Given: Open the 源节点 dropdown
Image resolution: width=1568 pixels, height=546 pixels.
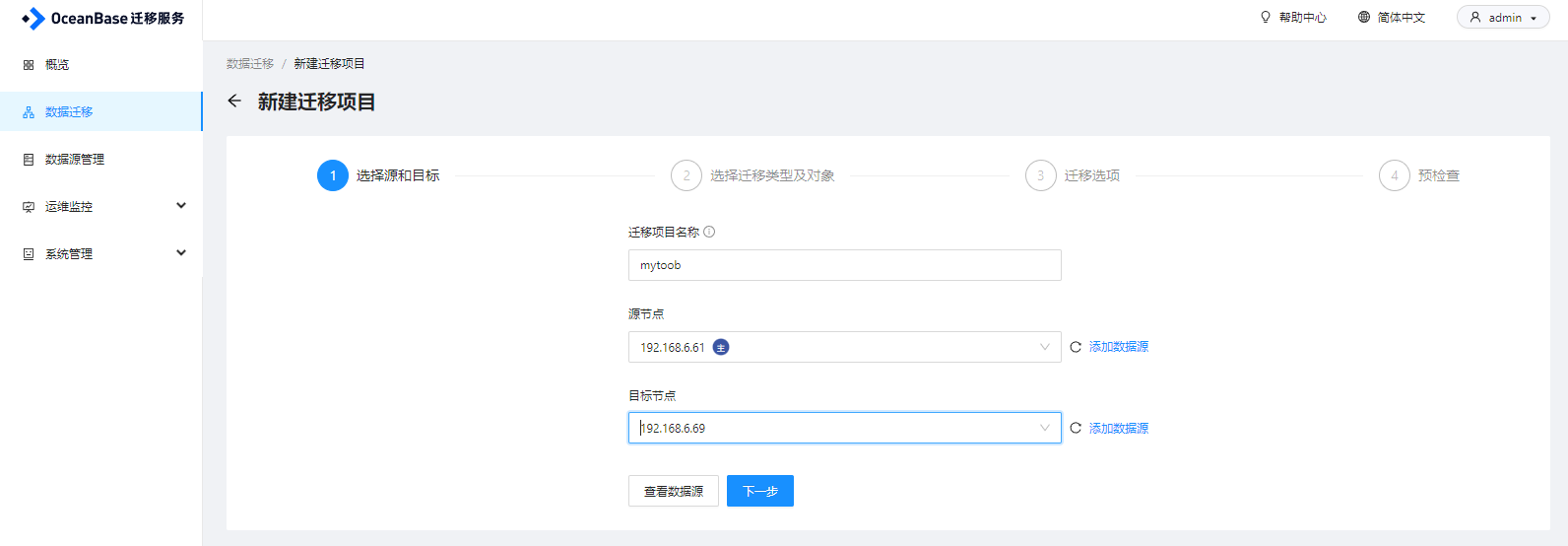Looking at the screenshot, I should pos(844,347).
